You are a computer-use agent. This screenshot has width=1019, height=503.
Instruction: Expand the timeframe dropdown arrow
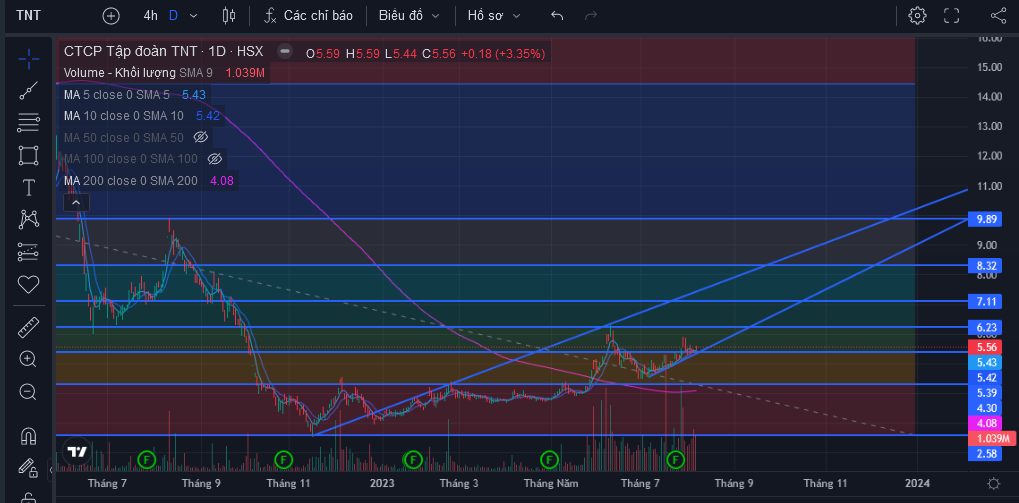pos(193,16)
